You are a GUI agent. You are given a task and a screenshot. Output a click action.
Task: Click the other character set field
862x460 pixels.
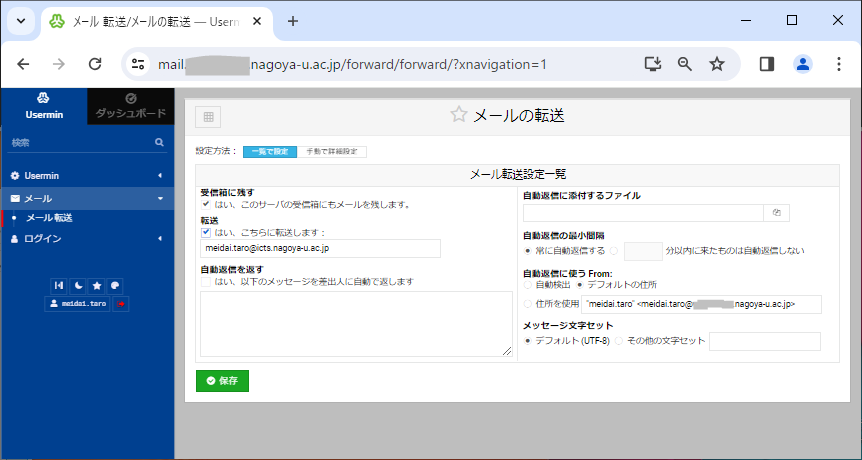[765, 341]
